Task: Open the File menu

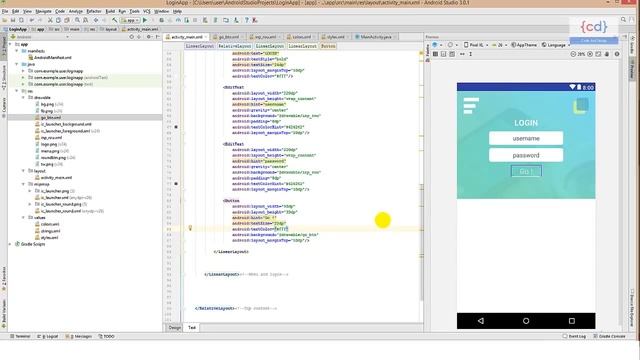Action: tap(5, 11)
